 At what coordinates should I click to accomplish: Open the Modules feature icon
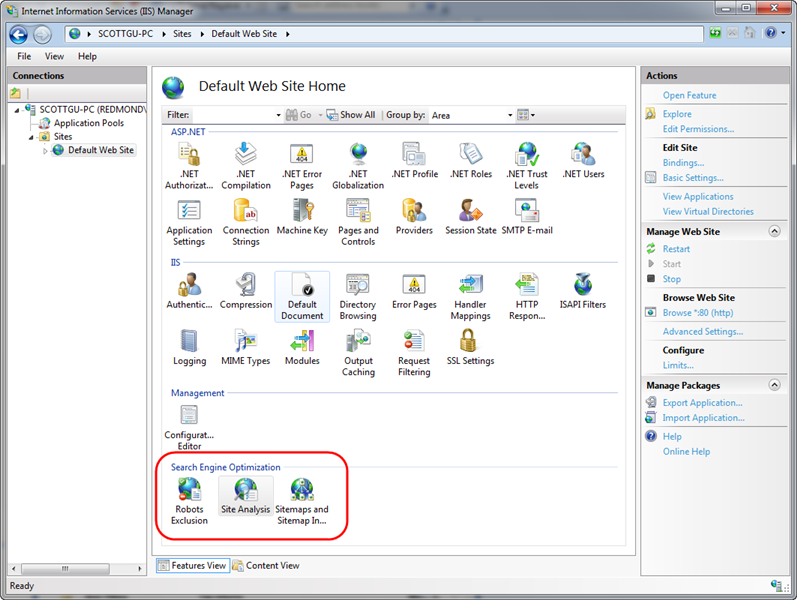[302, 347]
